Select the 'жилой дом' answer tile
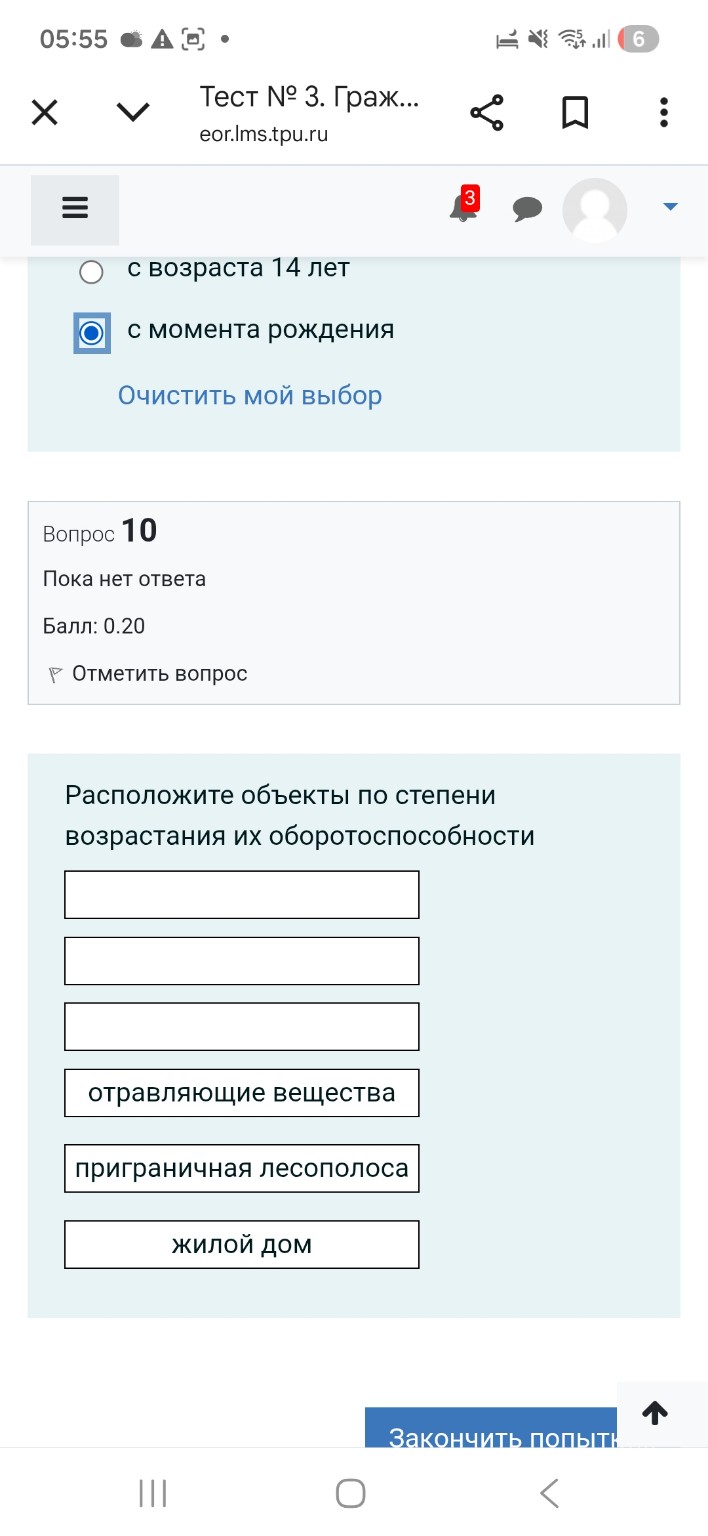The image size is (708, 1536). pyautogui.click(x=241, y=1244)
